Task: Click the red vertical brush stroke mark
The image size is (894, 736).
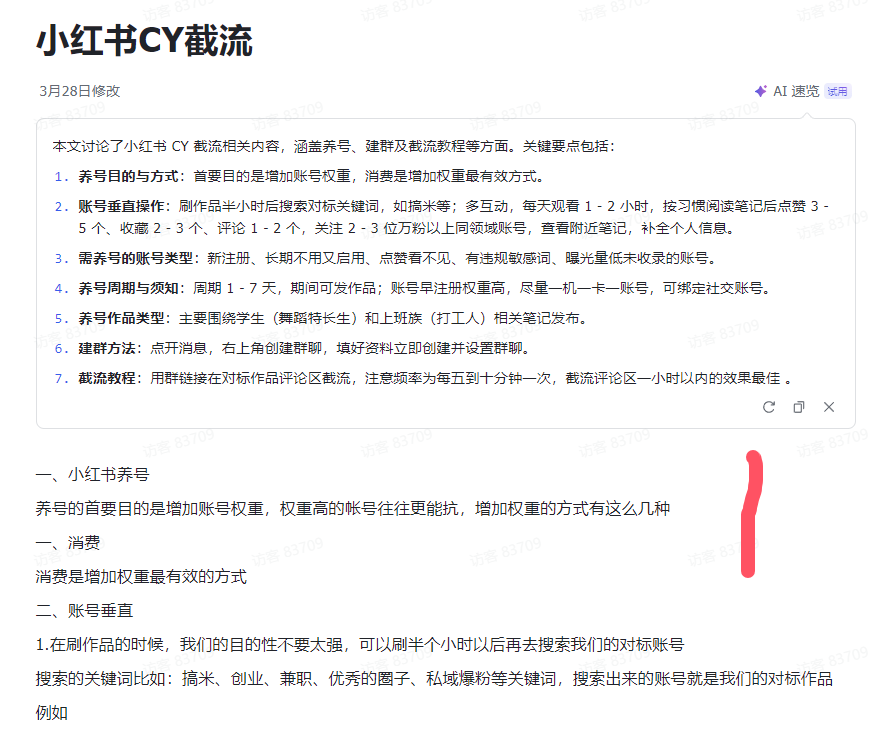Action: coord(750,515)
